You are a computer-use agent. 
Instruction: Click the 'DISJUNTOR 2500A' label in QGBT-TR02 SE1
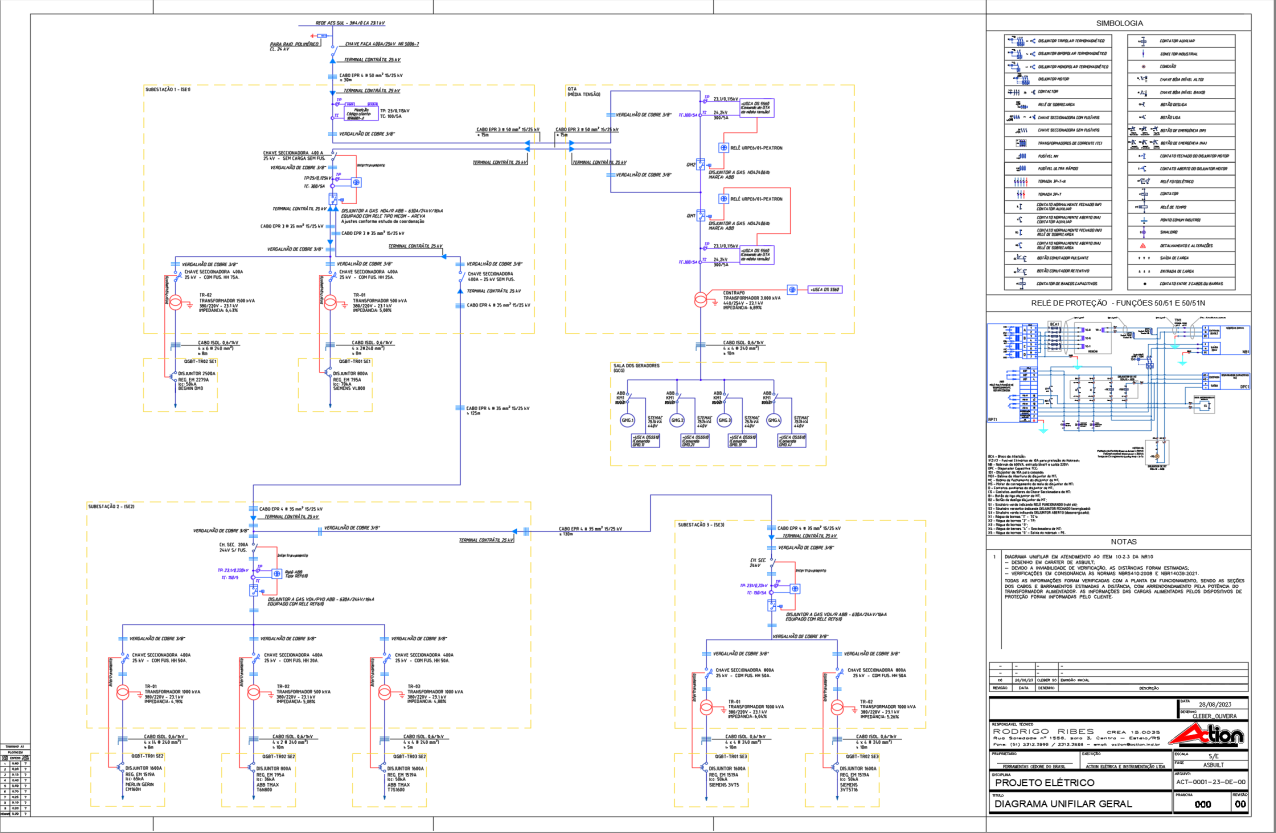coord(195,371)
